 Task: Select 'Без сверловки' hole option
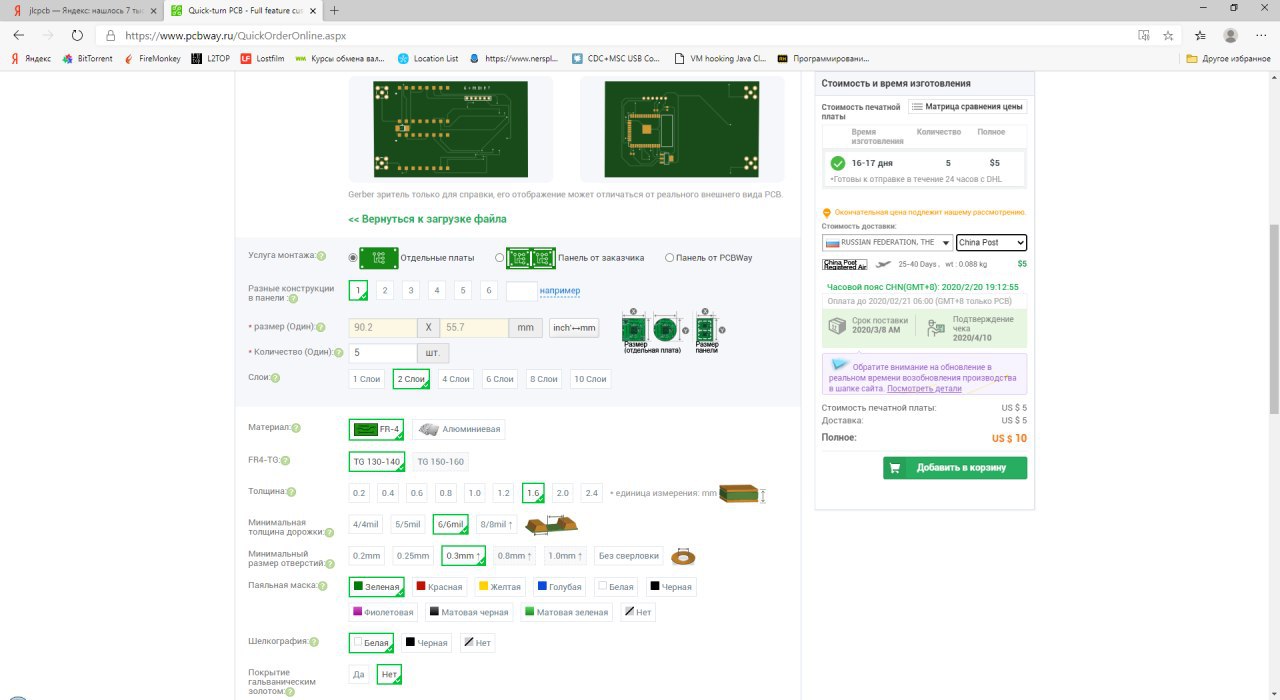pos(628,556)
